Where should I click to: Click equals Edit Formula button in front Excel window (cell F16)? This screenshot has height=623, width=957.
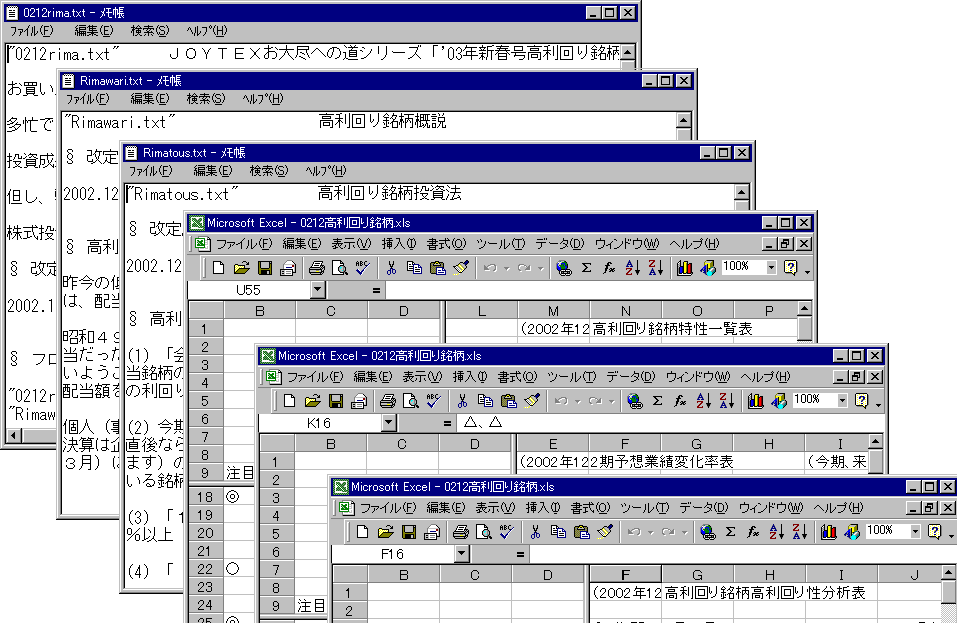point(520,555)
